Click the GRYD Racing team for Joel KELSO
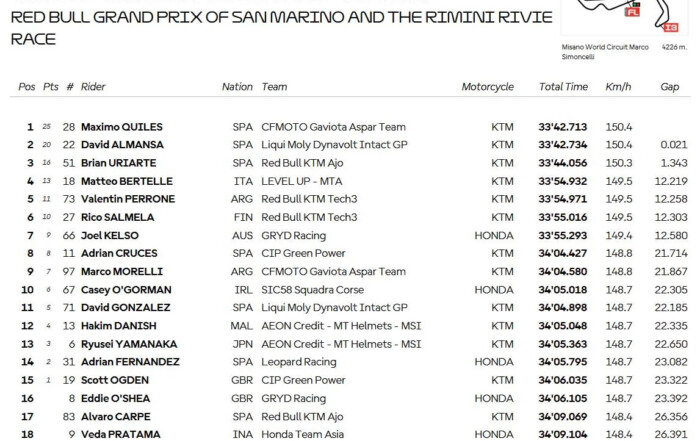This screenshot has width=700, height=441. [294, 235]
